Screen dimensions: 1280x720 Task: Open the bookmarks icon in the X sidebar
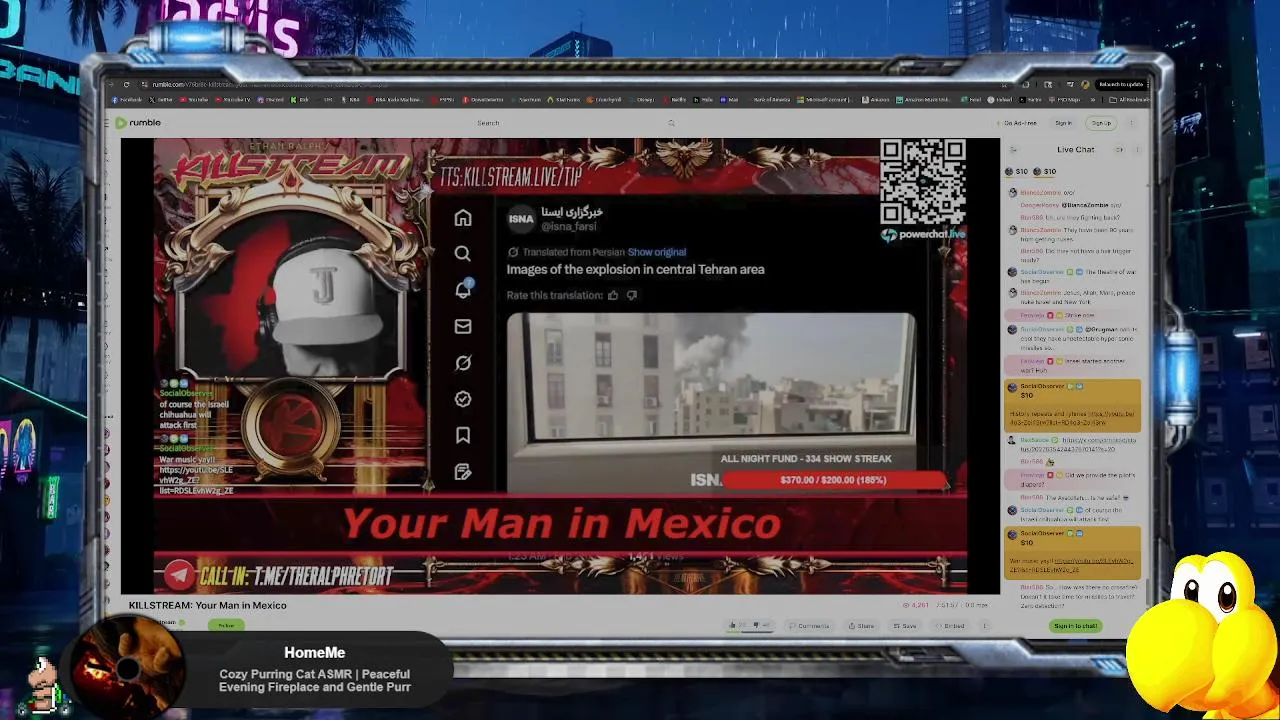(x=463, y=435)
